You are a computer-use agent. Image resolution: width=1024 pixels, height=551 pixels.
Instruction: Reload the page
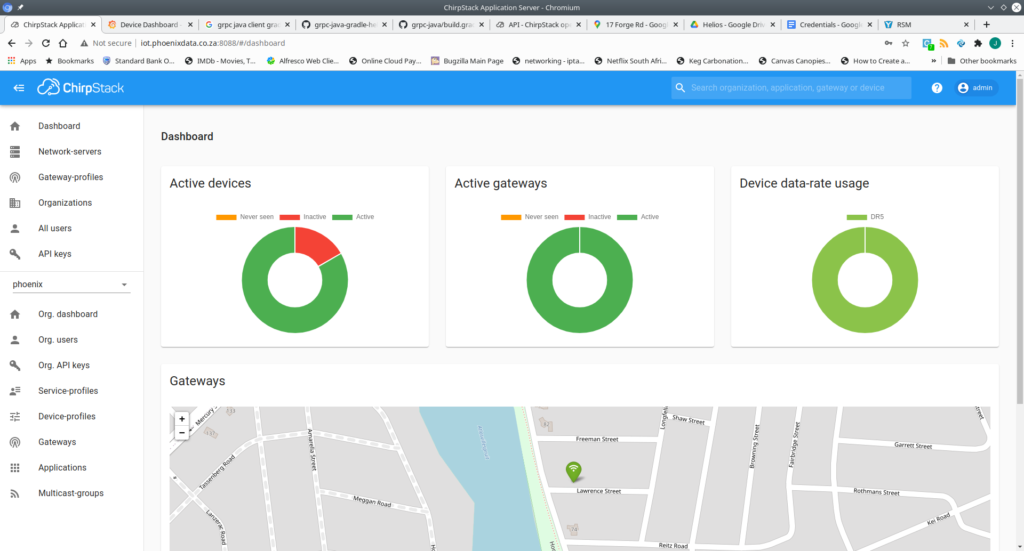[x=46, y=43]
